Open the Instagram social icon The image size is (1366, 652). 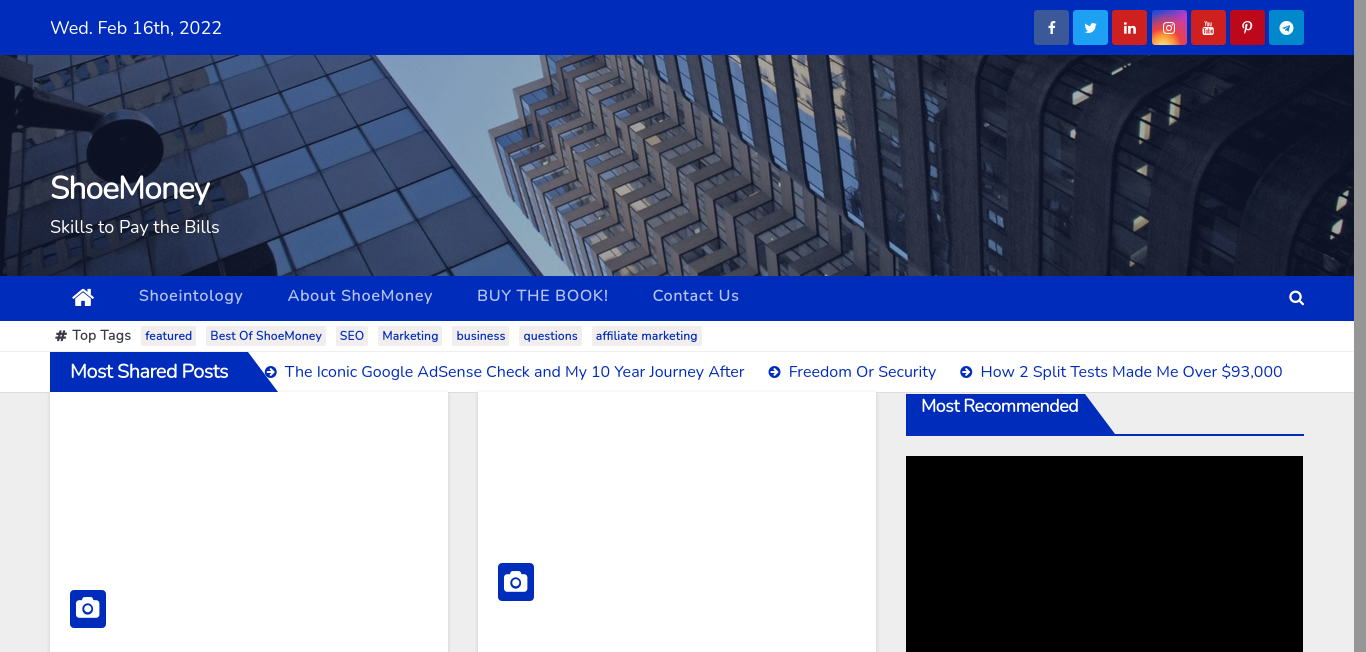1168,28
